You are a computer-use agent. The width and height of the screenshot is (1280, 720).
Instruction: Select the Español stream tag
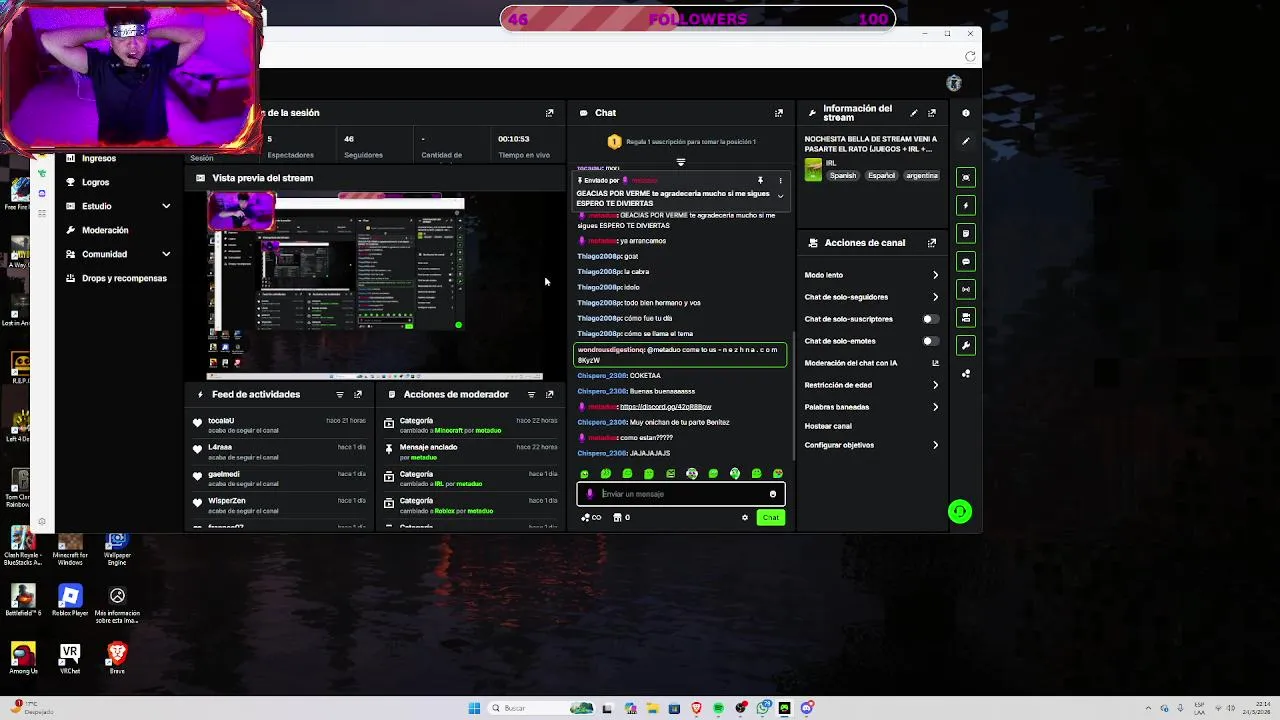881,176
